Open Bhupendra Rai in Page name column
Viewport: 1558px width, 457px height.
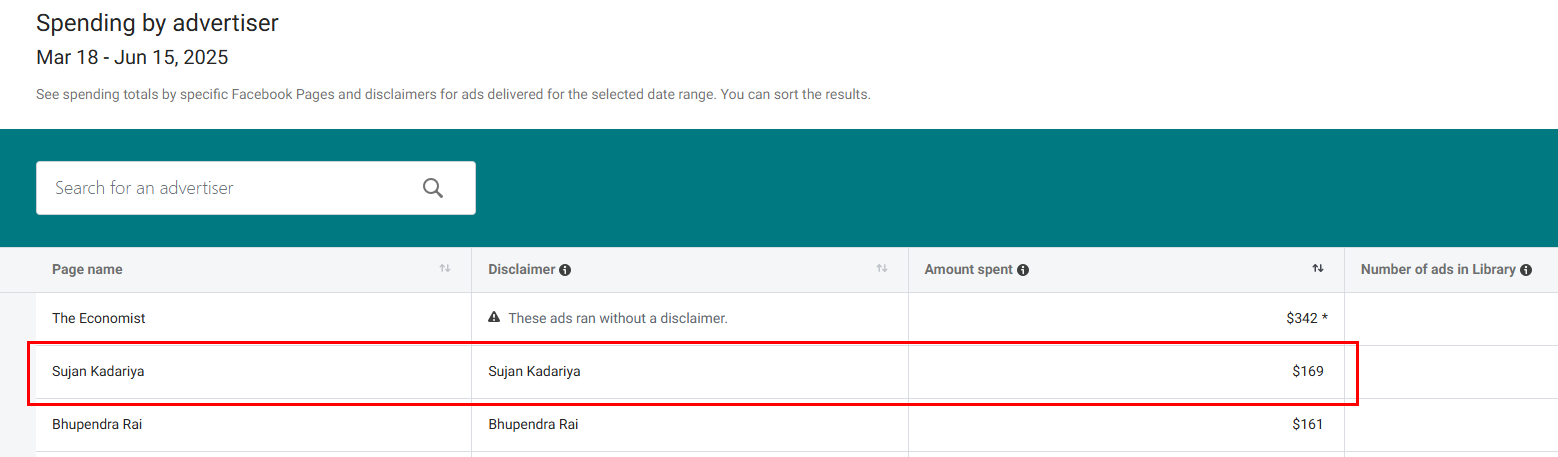(x=97, y=424)
